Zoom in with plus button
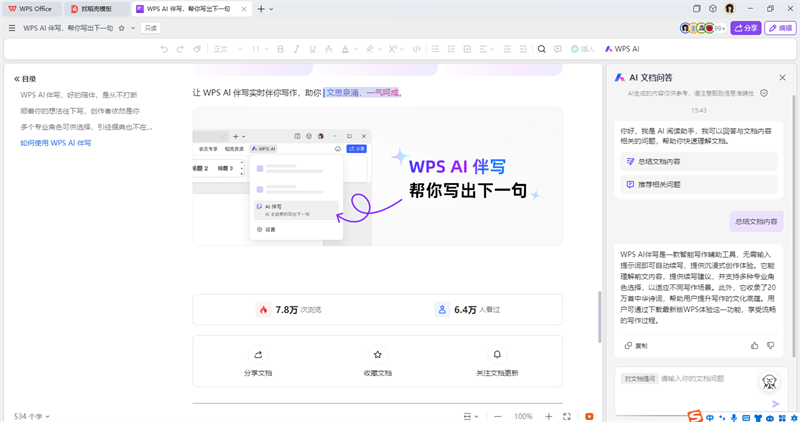Viewport: 800px width, 422px height. click(548, 416)
